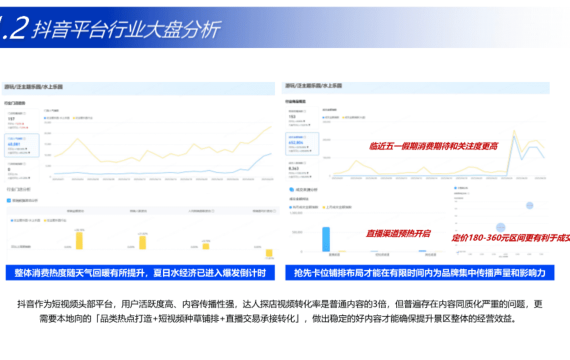Screen dimensions: 570x360
Task: Toggle the yellow legend above the left bar chart
Action: 45,220
